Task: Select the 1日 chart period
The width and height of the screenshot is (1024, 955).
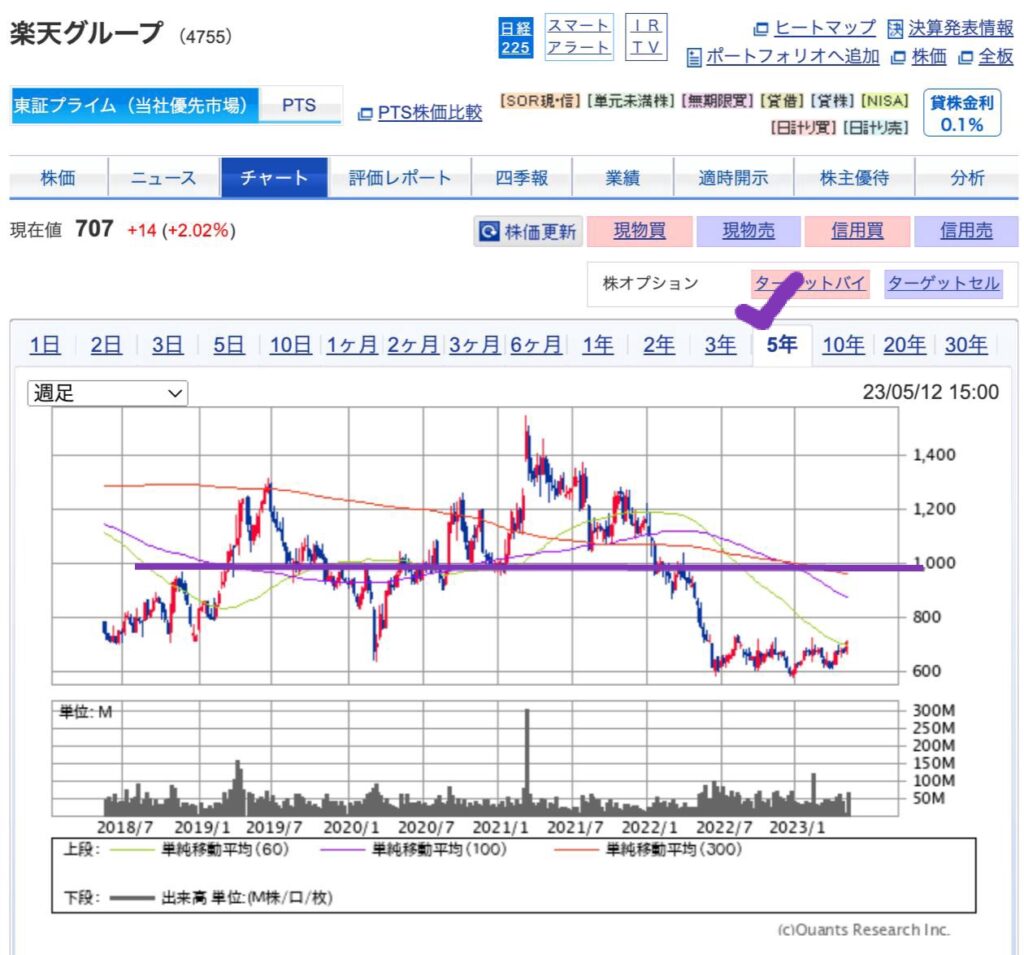Action: [45, 345]
